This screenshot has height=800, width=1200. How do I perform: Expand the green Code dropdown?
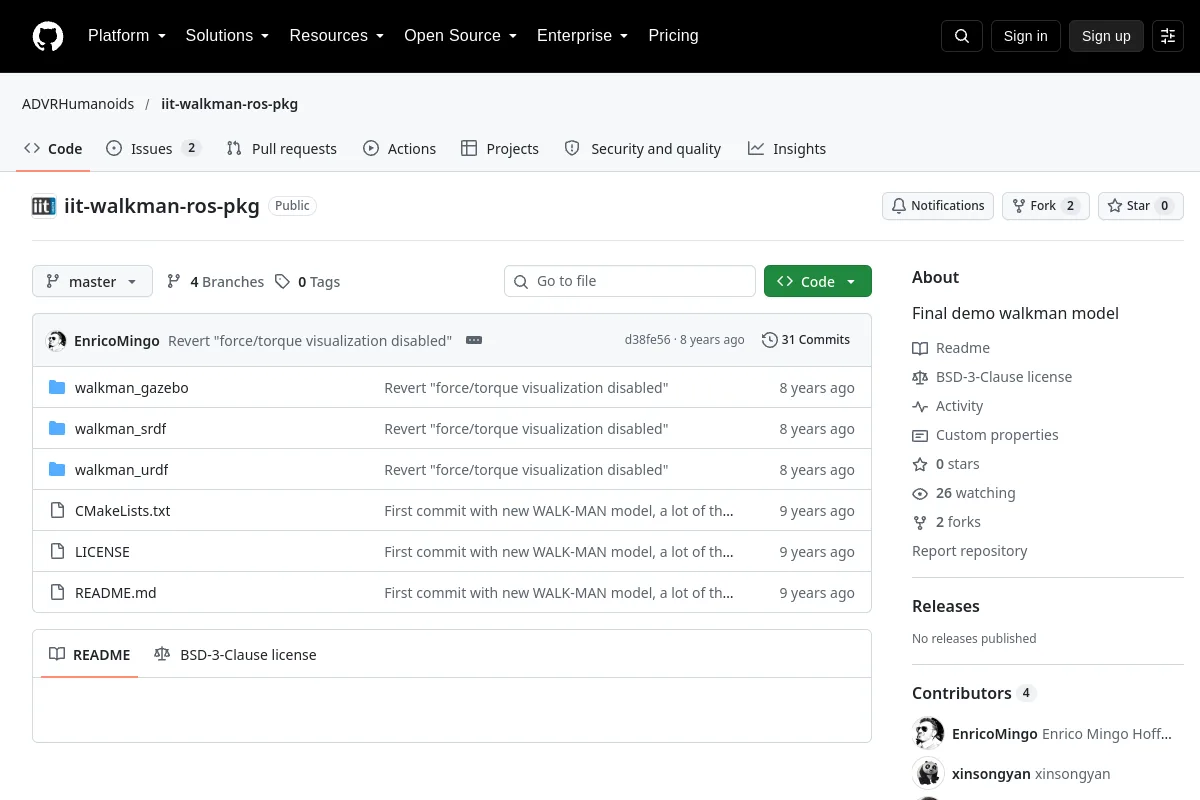[x=818, y=281]
